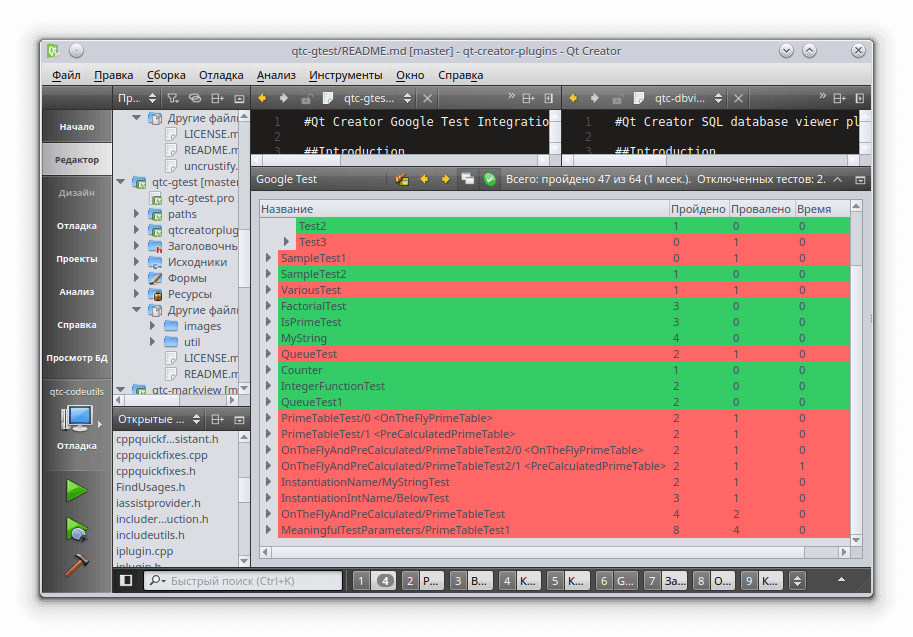The height and width of the screenshot is (637, 913).
Task: Open the Qt Creator window menu icon
Action: click(53, 51)
